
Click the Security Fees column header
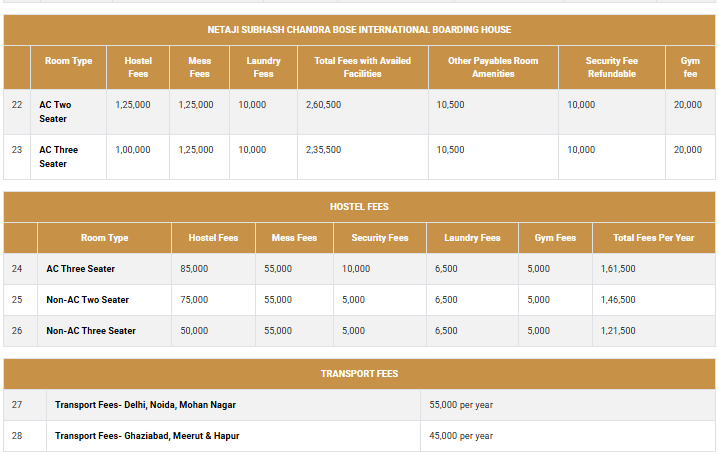(379, 238)
